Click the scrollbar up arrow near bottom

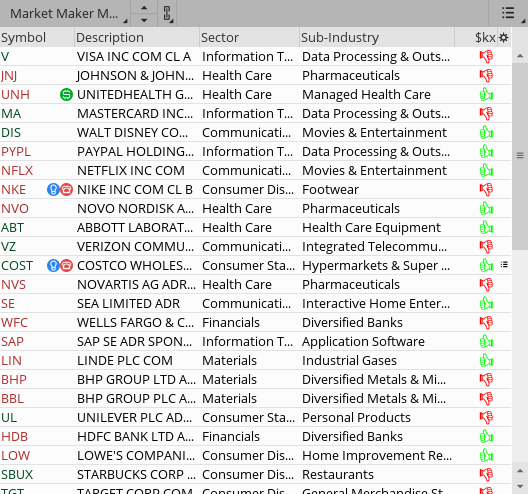click(x=520, y=471)
